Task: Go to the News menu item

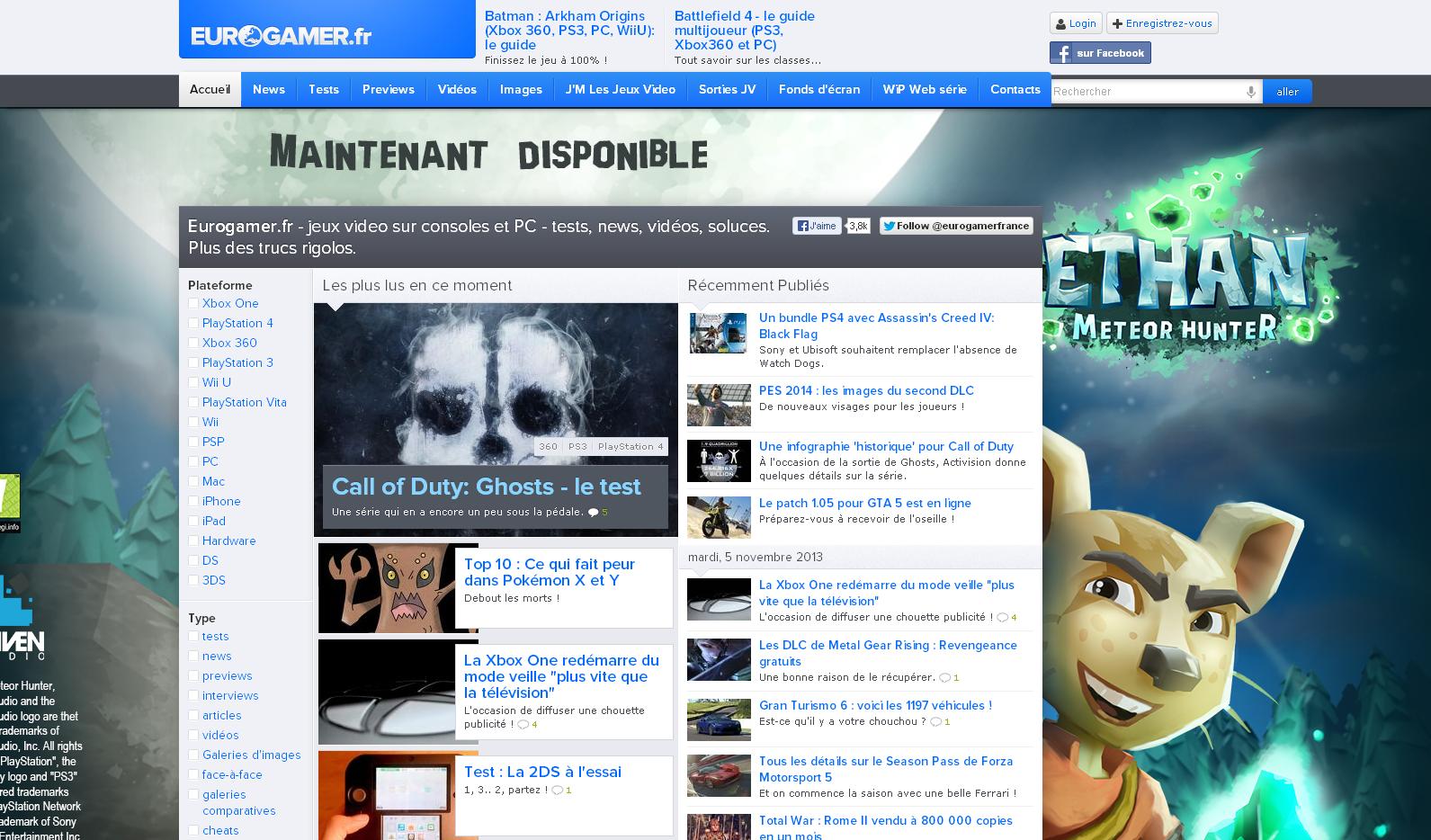Action: click(269, 90)
